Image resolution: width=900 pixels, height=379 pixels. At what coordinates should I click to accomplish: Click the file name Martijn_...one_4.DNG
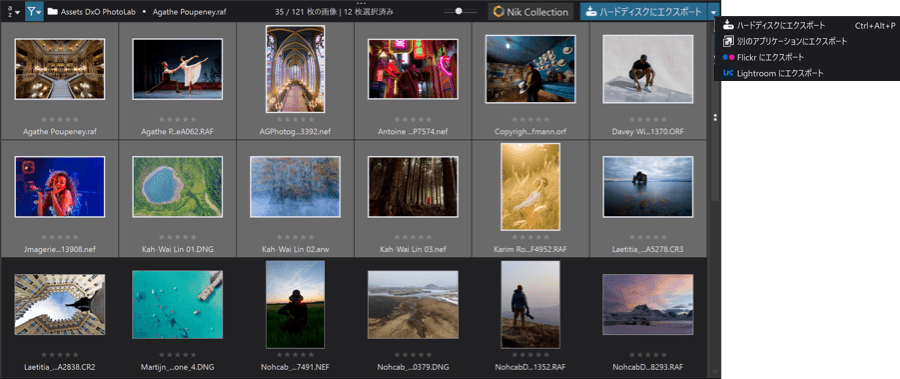click(177, 367)
